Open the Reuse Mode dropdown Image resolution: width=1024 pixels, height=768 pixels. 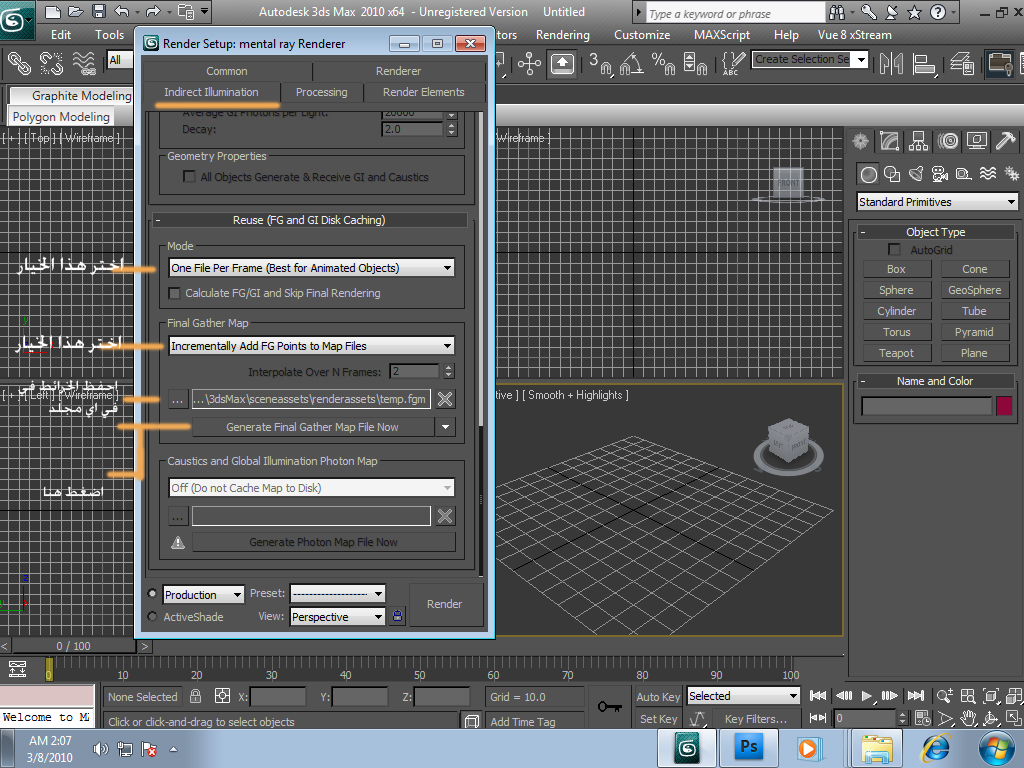(x=312, y=268)
